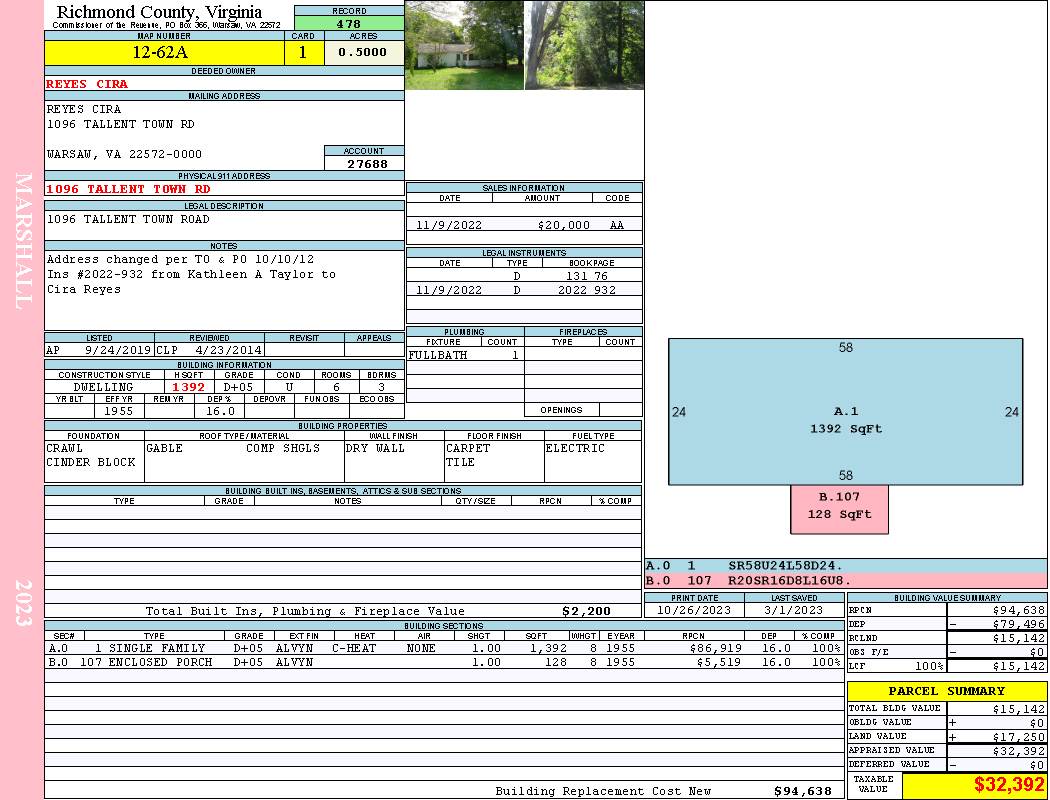This screenshot has height=800, width=1050.
Task: Select the acres value 0.5000
Action: 363,53
